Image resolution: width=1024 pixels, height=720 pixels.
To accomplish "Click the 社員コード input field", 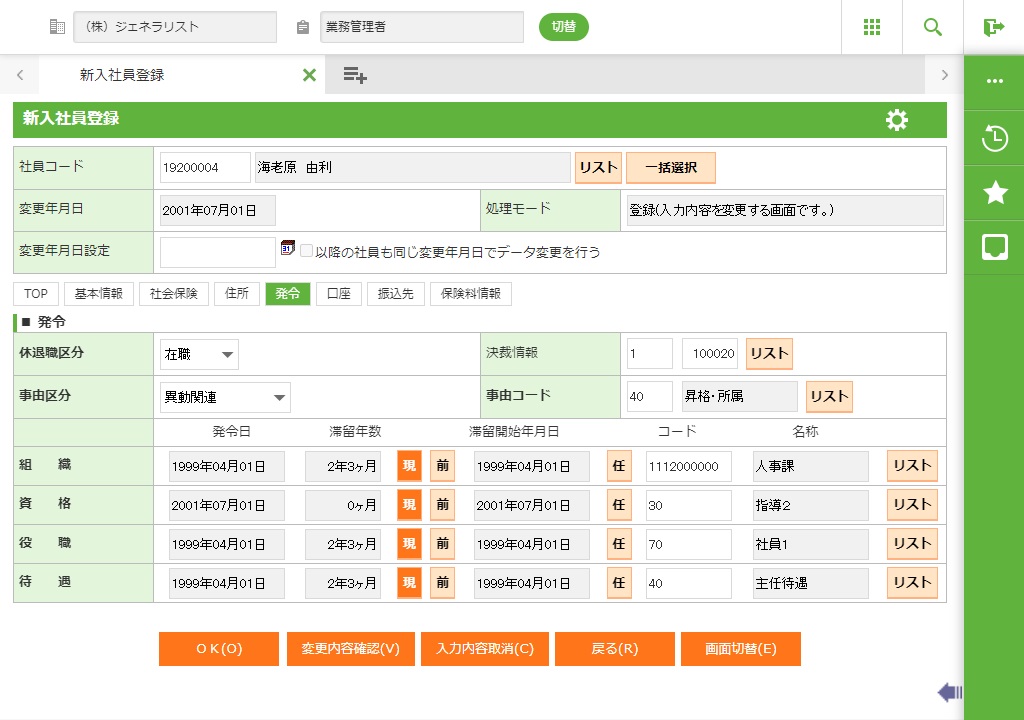I will (205, 168).
